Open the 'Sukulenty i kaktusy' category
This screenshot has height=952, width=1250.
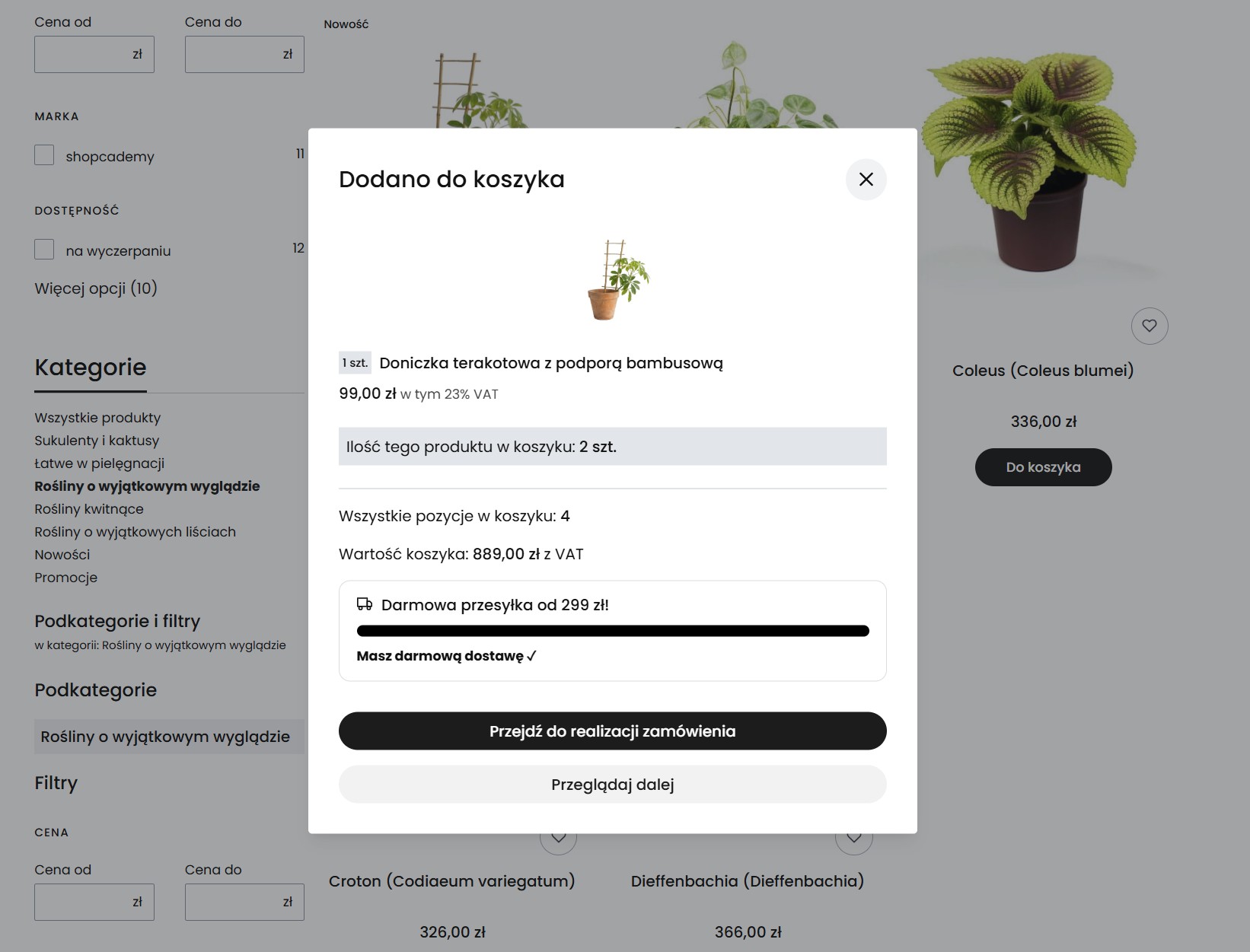pyautogui.click(x=96, y=441)
